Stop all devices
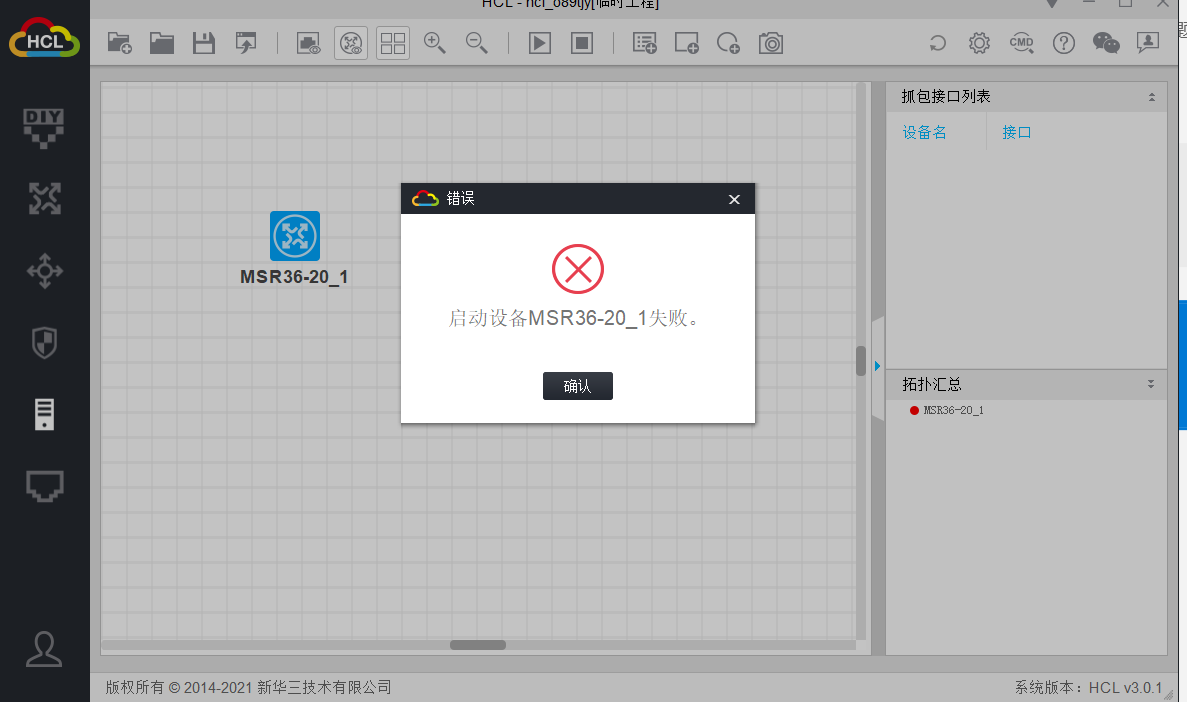 [581, 43]
